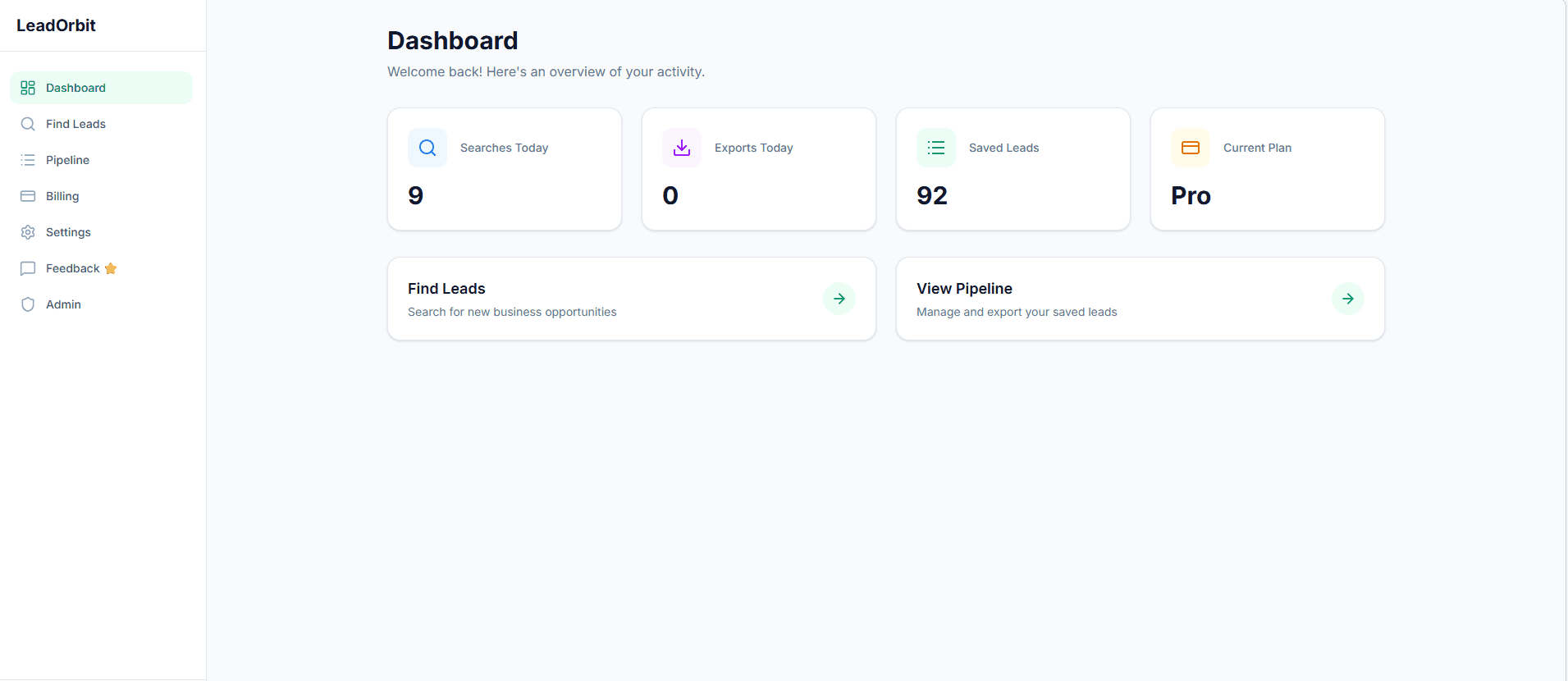Open the View Pipeline card

(1140, 298)
